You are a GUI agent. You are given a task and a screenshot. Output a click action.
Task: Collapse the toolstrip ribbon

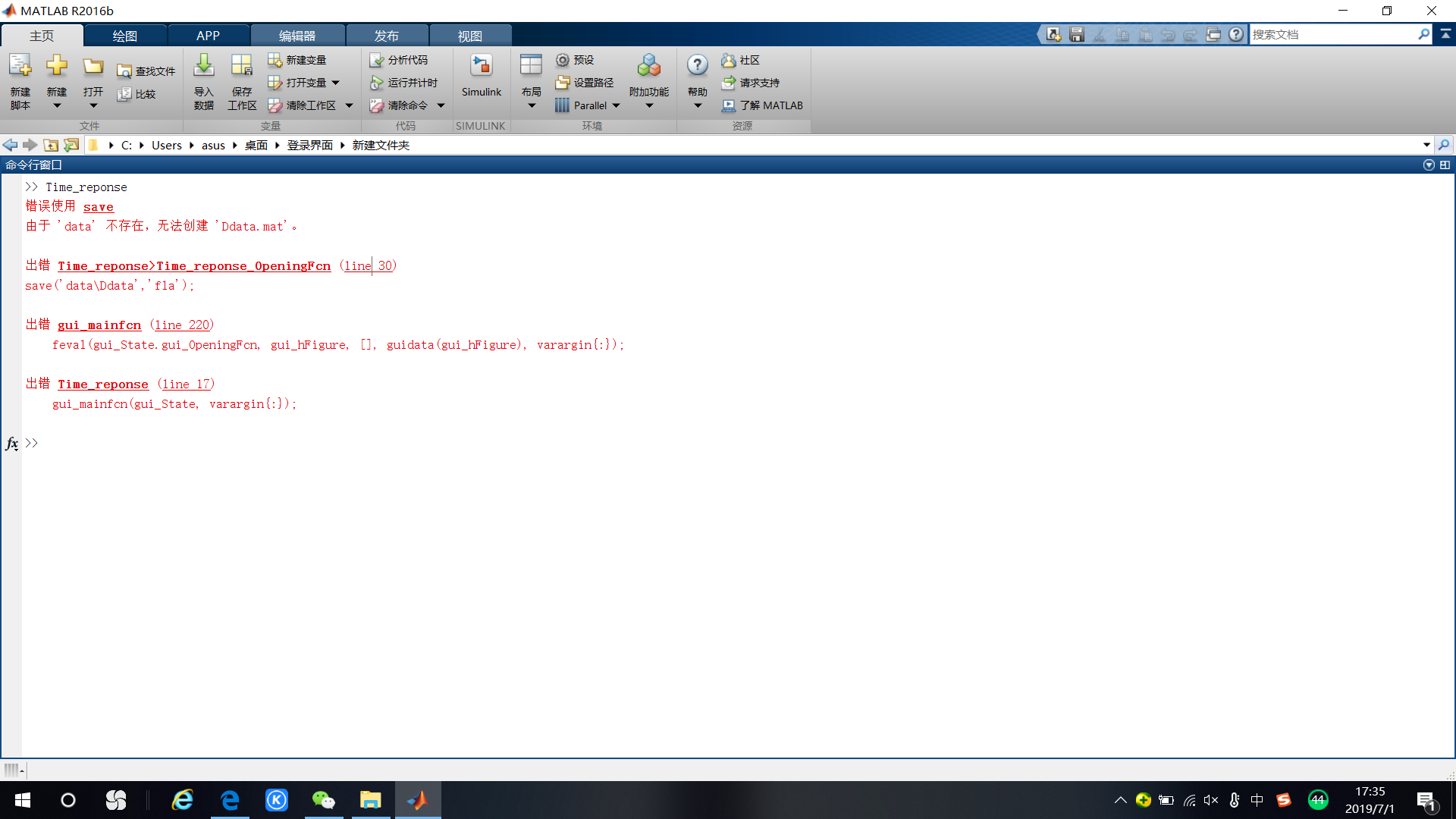(1445, 34)
